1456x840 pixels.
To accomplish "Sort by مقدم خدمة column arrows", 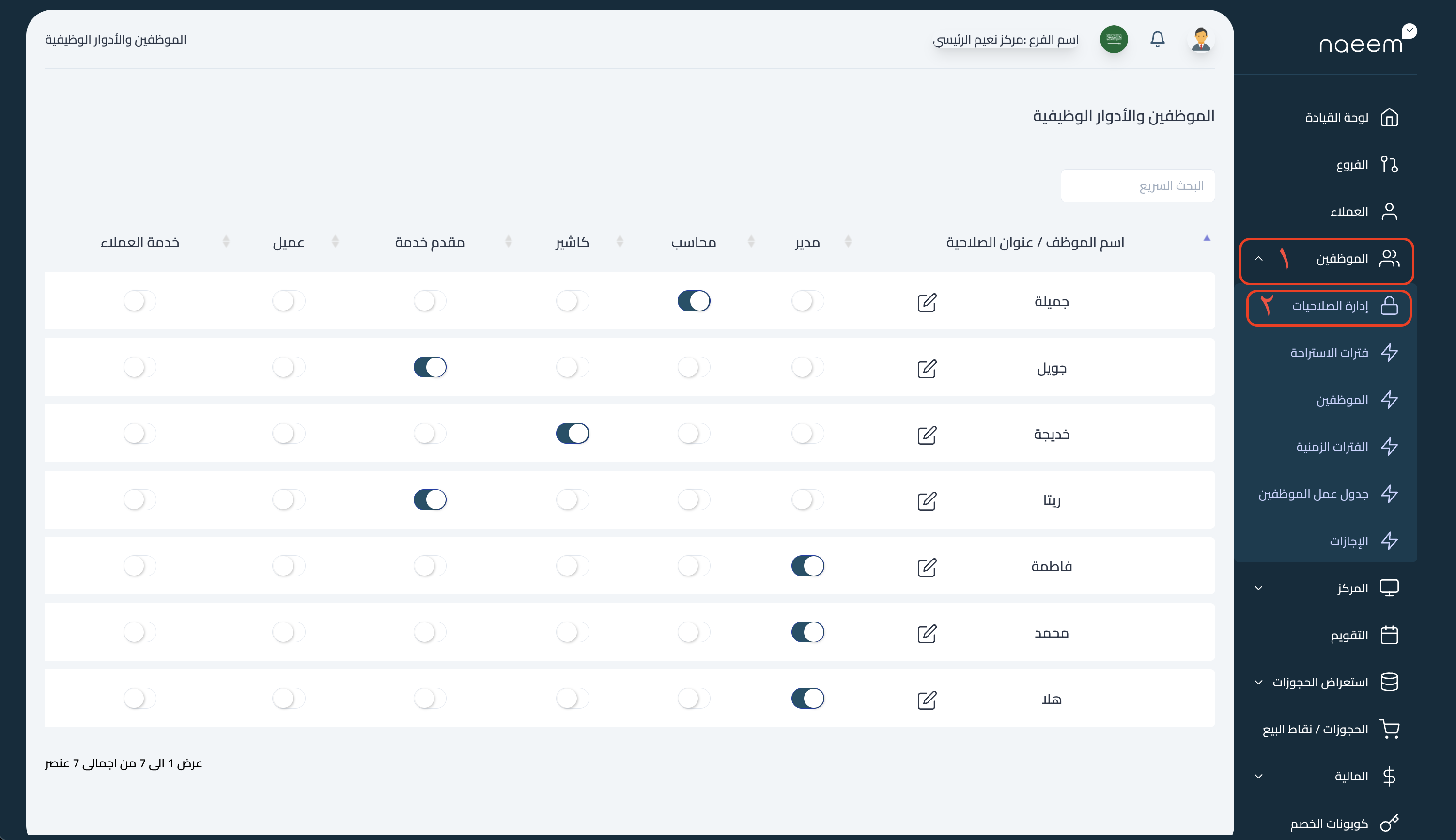I will click(x=508, y=241).
